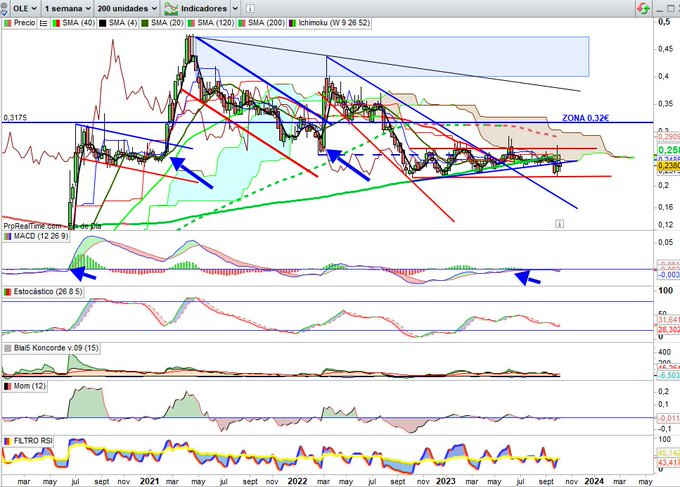Click the Indicadores chart icon
The width and height of the screenshot is (680, 487).
(171, 8)
